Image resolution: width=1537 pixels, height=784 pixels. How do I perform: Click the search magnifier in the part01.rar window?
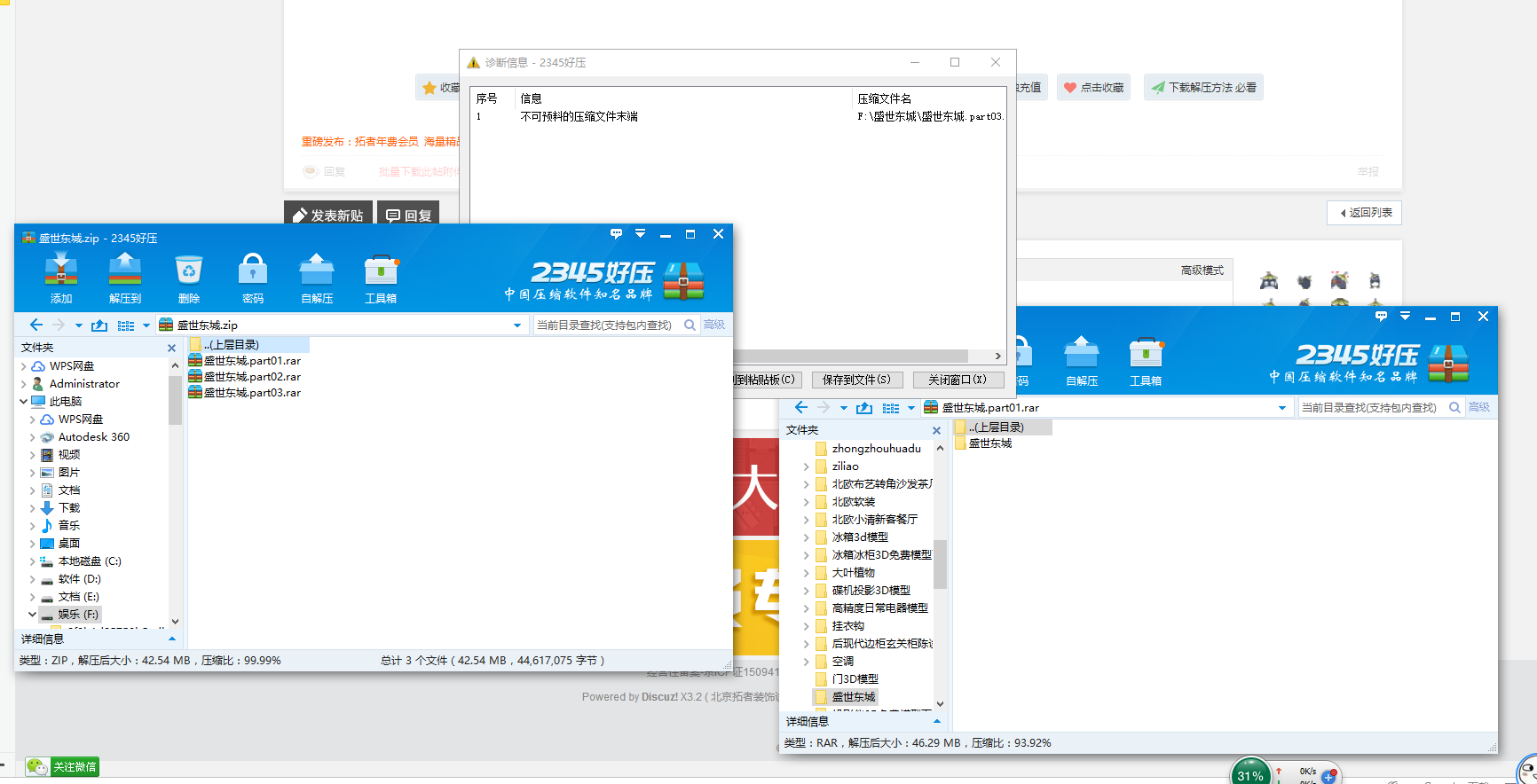click(1454, 408)
